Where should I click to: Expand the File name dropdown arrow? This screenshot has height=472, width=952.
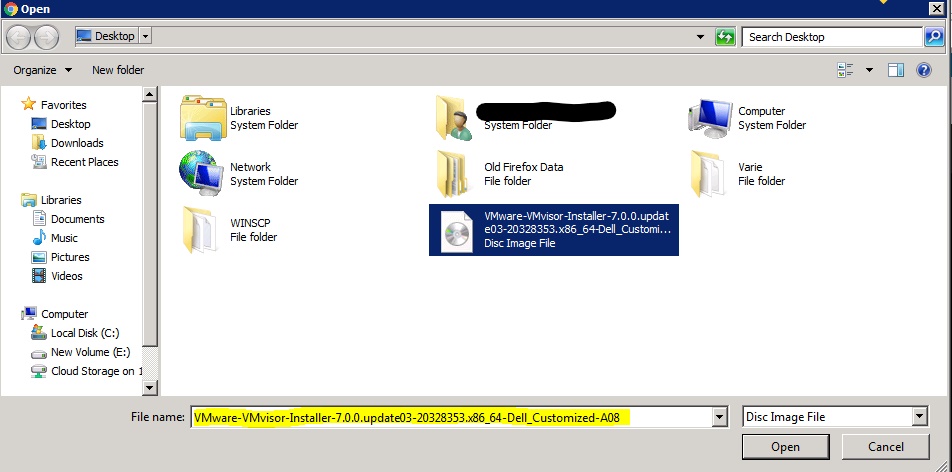pyautogui.click(x=719, y=417)
